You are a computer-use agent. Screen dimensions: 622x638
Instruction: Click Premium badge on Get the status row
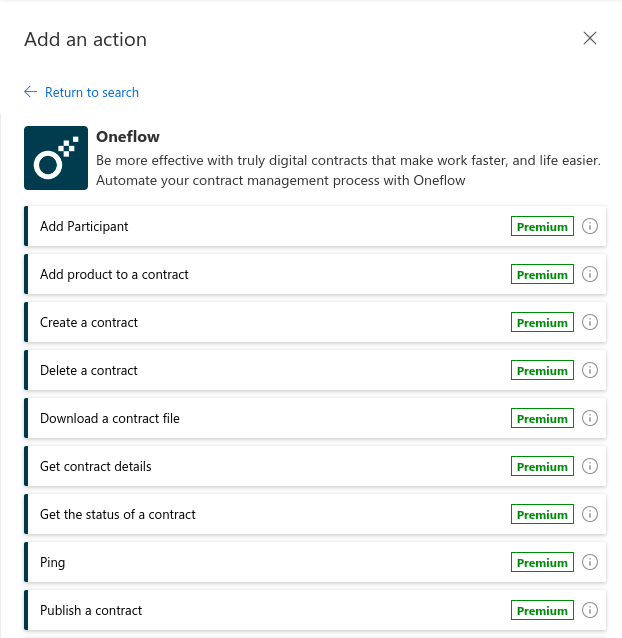pyautogui.click(x=542, y=514)
